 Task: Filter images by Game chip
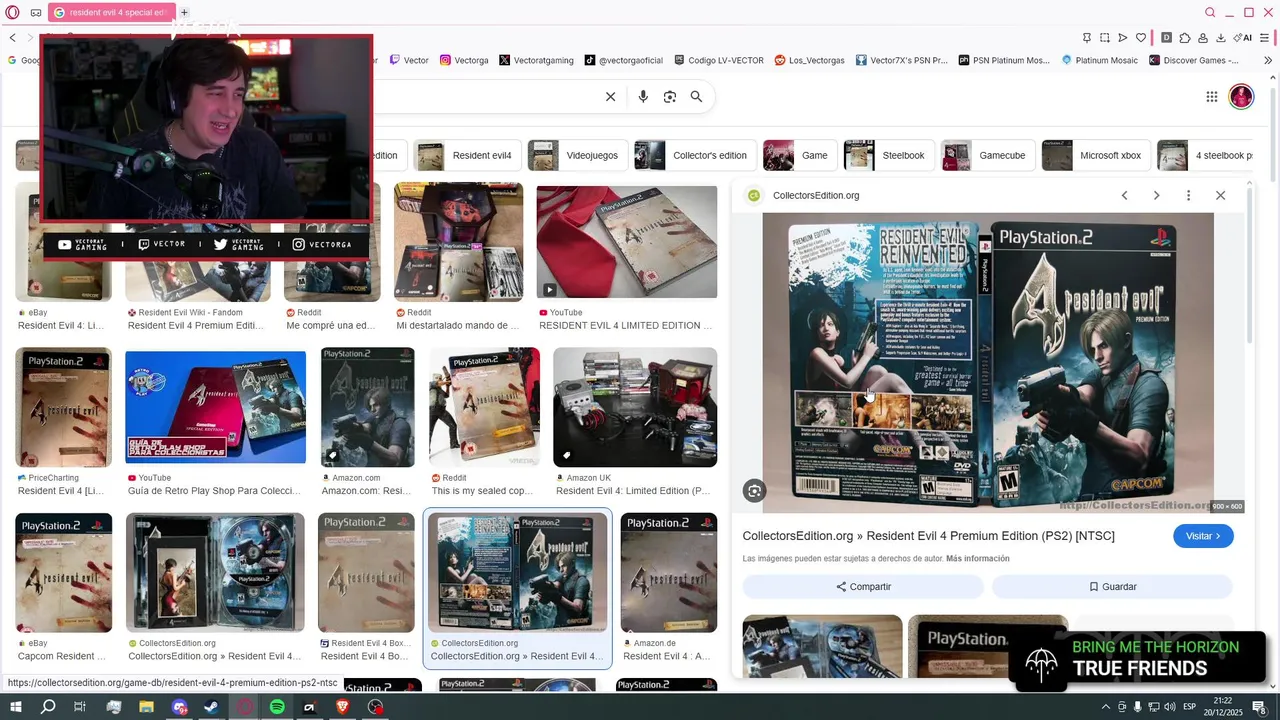(800, 155)
